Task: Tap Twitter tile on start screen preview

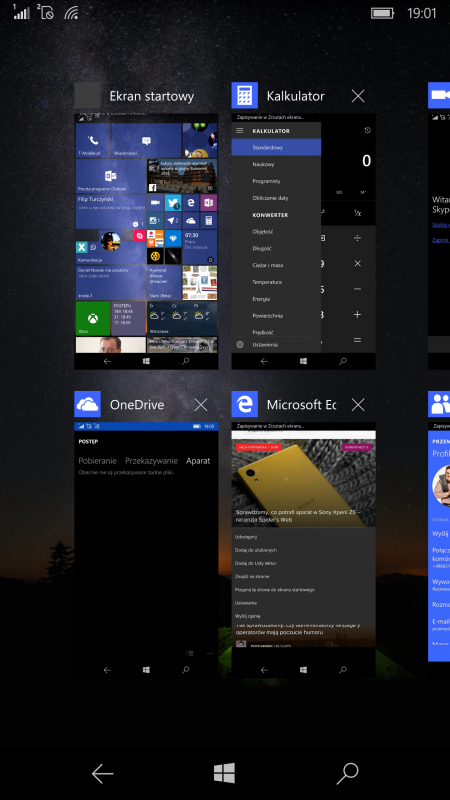Action: point(173,203)
